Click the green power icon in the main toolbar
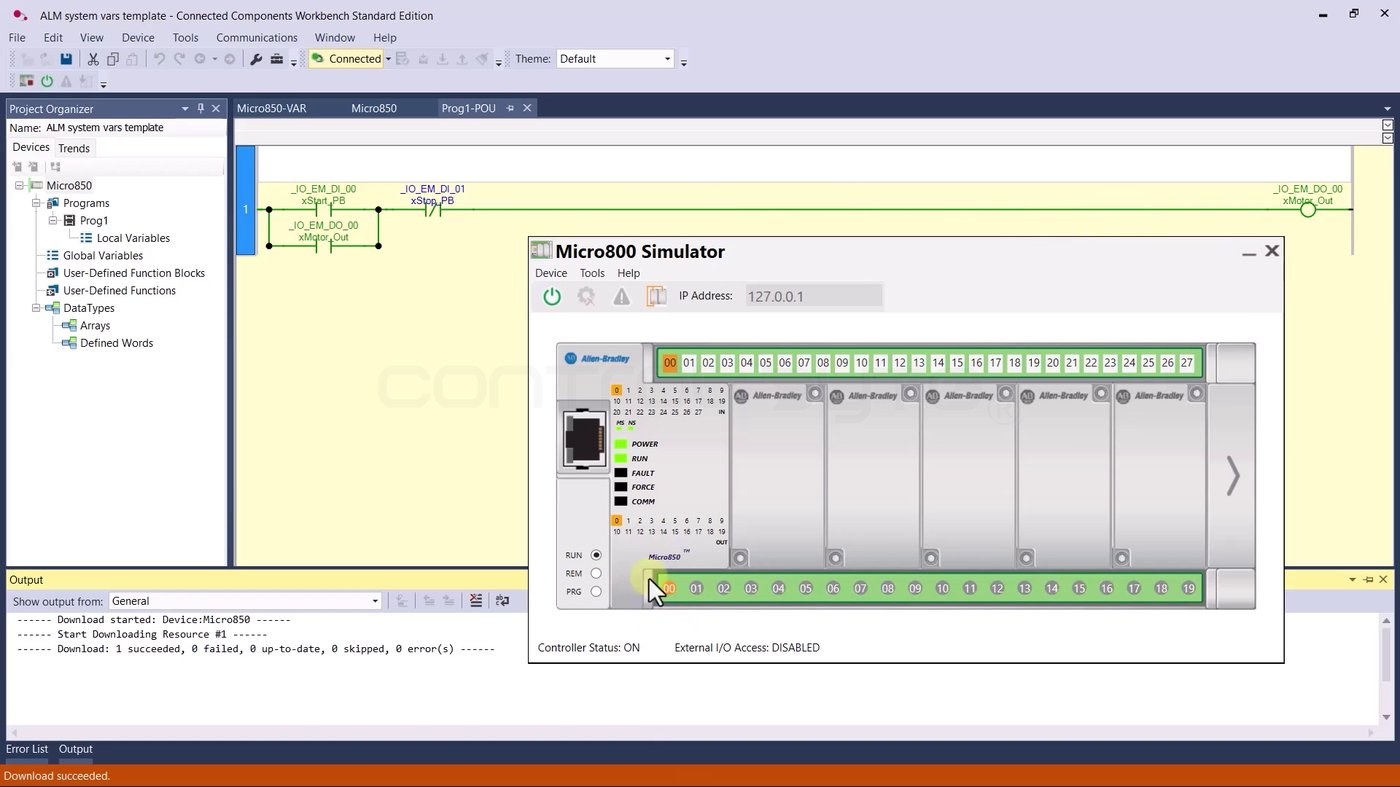This screenshot has height=787, width=1400. pos(46,81)
